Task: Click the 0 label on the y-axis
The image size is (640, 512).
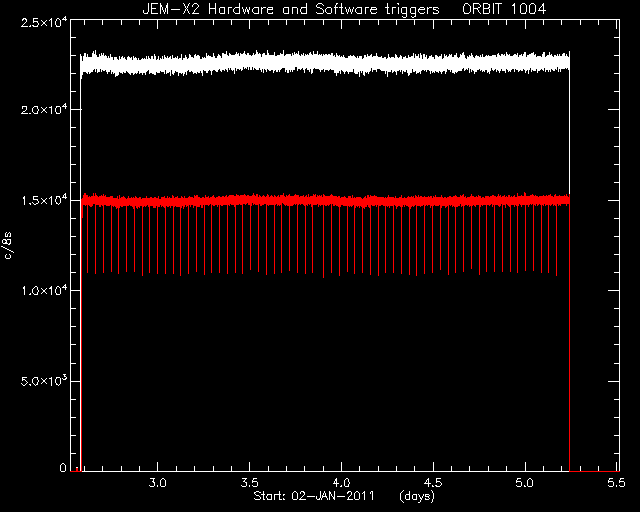Action: point(63,467)
